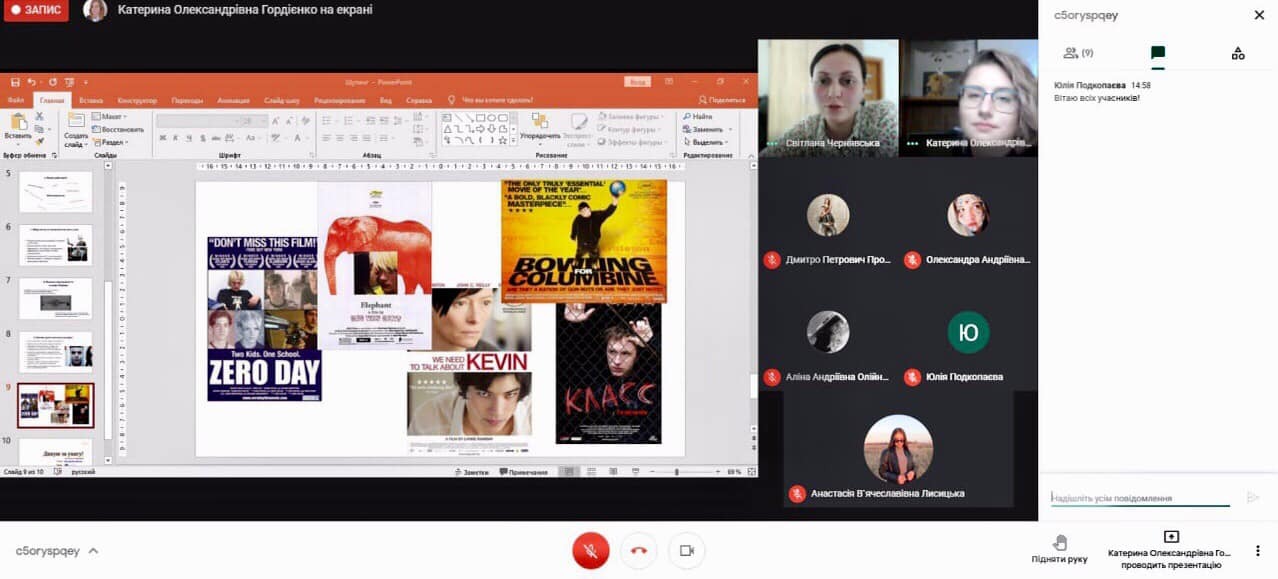Click the Восстановить reset button
1278x579 pixels.
(118, 129)
